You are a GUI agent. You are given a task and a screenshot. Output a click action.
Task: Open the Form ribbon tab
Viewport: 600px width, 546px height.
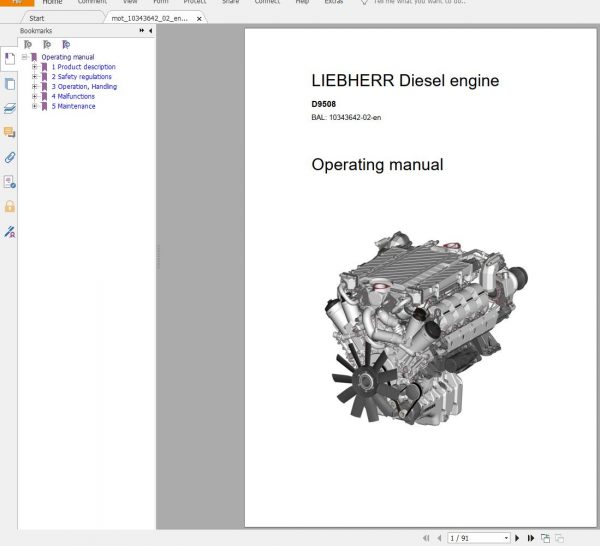click(161, 2)
